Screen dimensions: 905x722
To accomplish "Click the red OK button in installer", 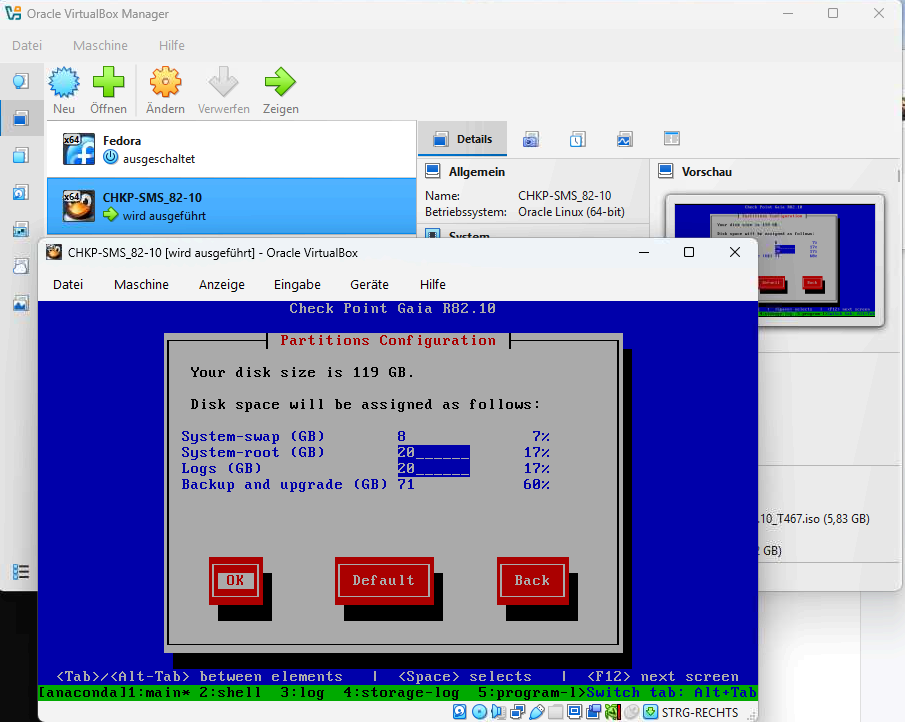I will (x=235, y=581).
